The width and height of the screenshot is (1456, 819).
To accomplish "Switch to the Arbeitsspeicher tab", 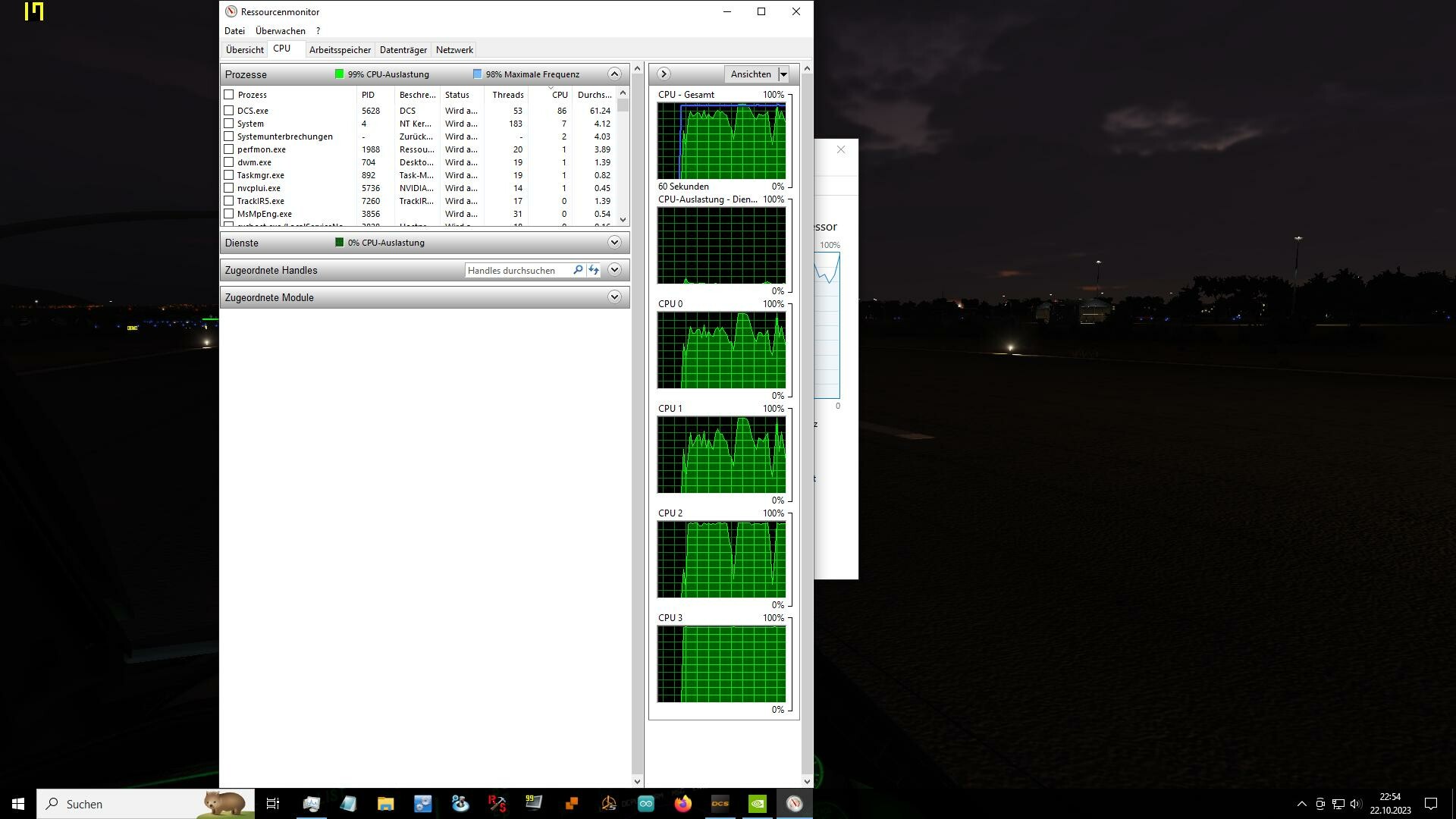I will coord(340,50).
